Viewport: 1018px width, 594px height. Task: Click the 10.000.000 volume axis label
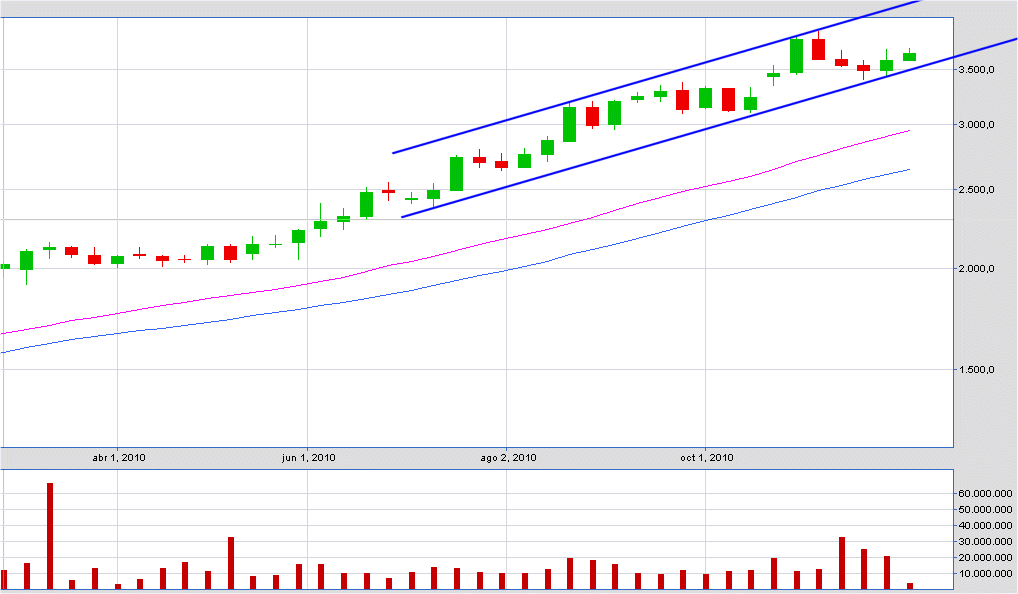pos(985,573)
